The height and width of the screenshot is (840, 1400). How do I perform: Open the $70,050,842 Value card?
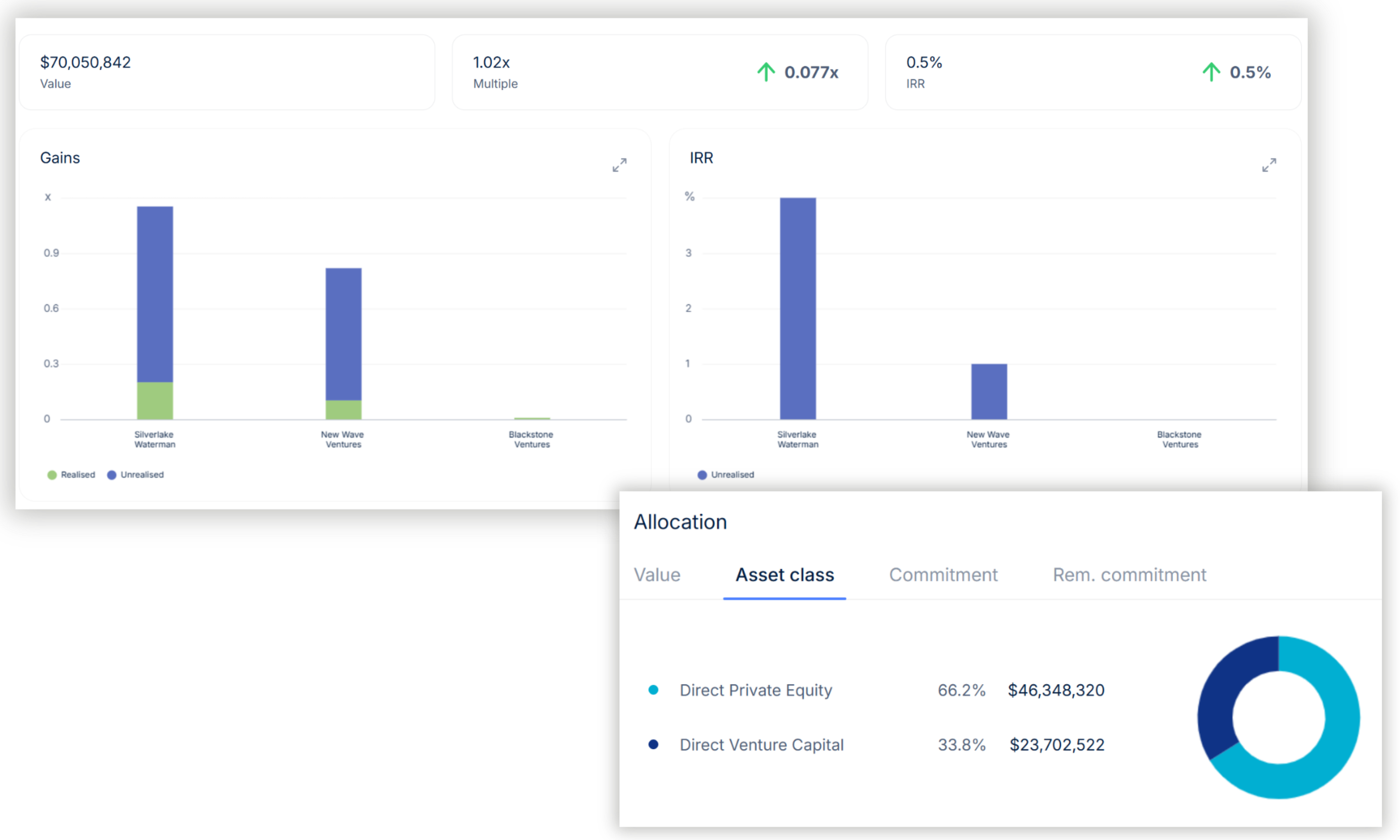coord(226,72)
